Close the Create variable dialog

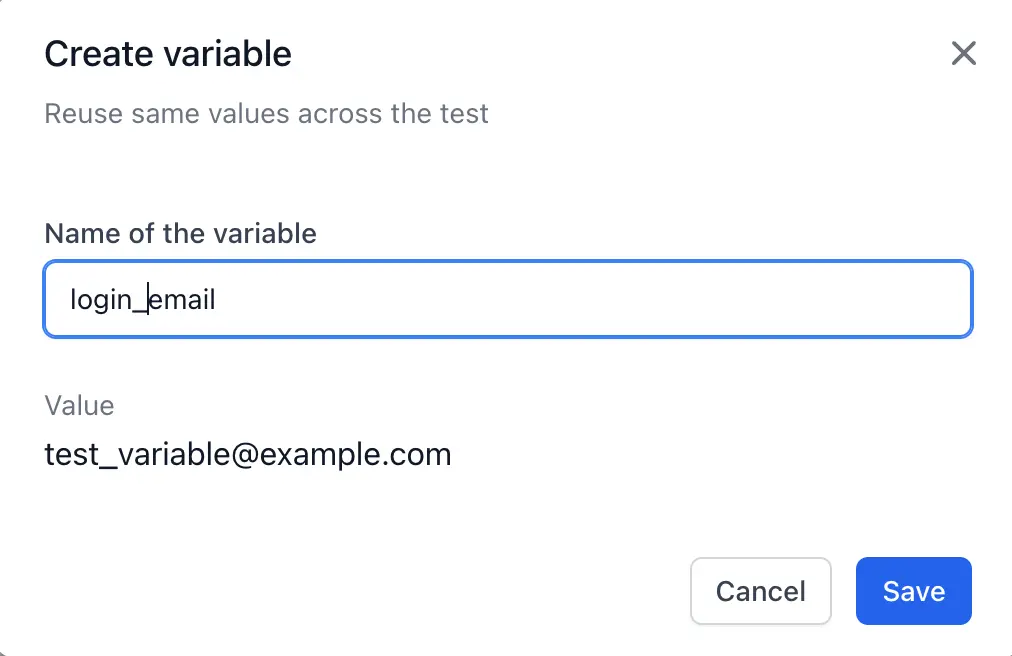[x=963, y=53]
